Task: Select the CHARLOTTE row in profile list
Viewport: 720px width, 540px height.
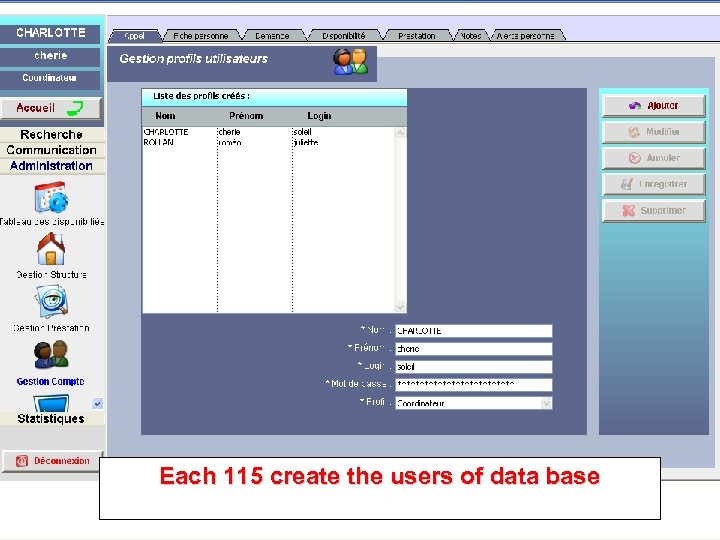Action: [x=269, y=132]
